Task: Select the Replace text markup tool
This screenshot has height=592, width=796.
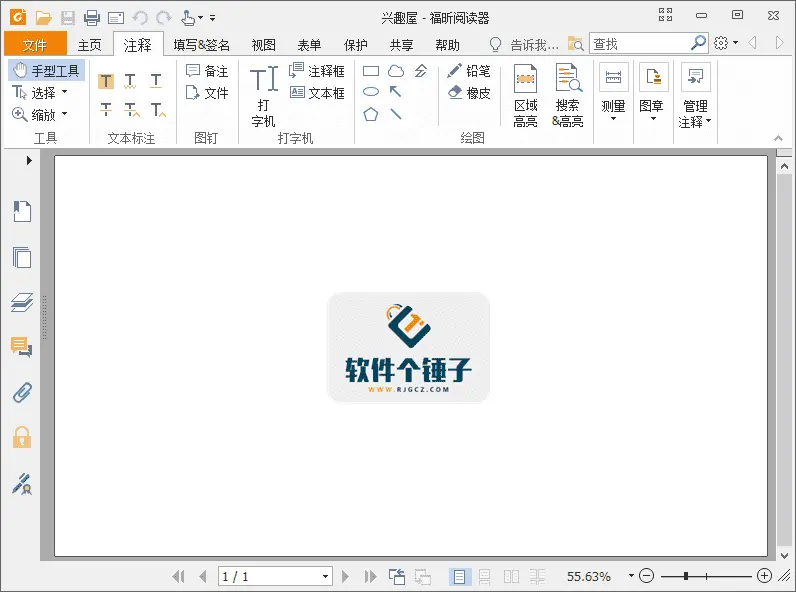Action: point(131,110)
